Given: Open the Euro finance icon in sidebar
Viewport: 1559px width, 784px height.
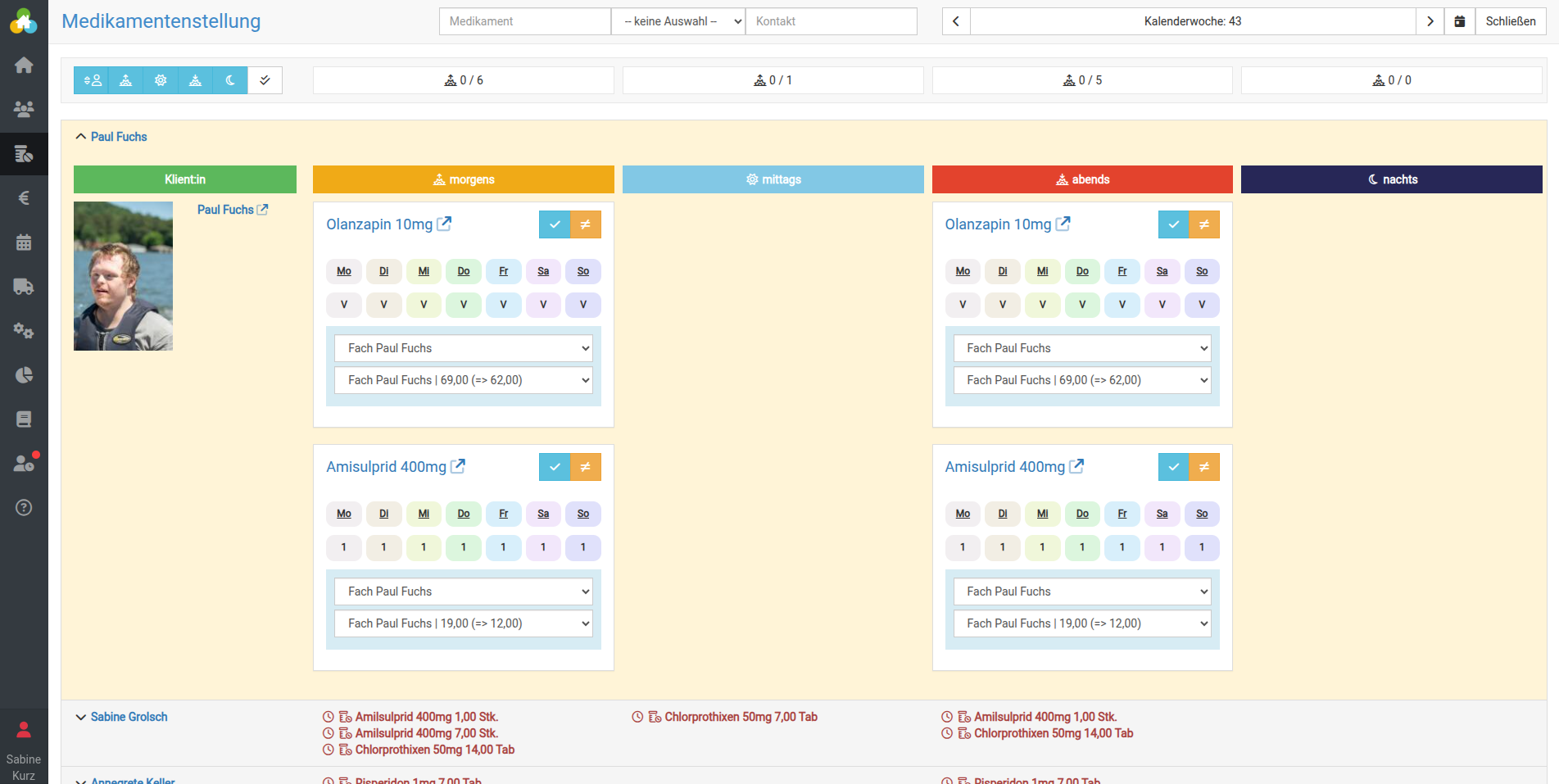Looking at the screenshot, I should click(24, 197).
